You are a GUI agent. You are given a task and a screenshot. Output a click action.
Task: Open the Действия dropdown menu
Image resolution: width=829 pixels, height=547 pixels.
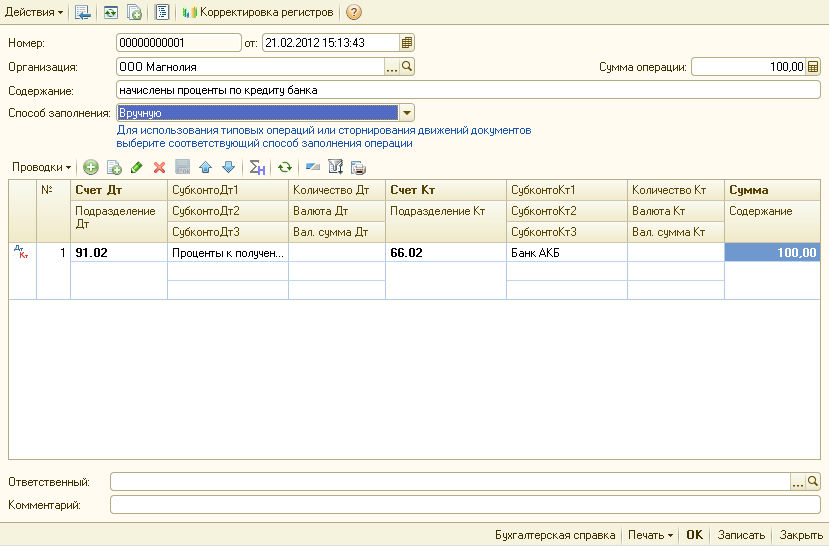pyautogui.click(x=34, y=13)
